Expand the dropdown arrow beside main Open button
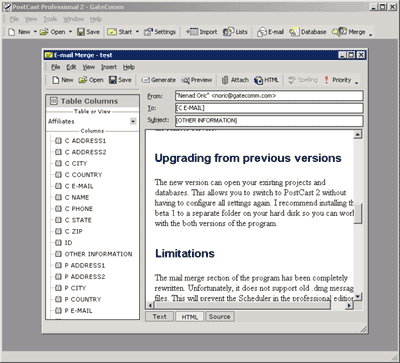 pyautogui.click(x=70, y=32)
